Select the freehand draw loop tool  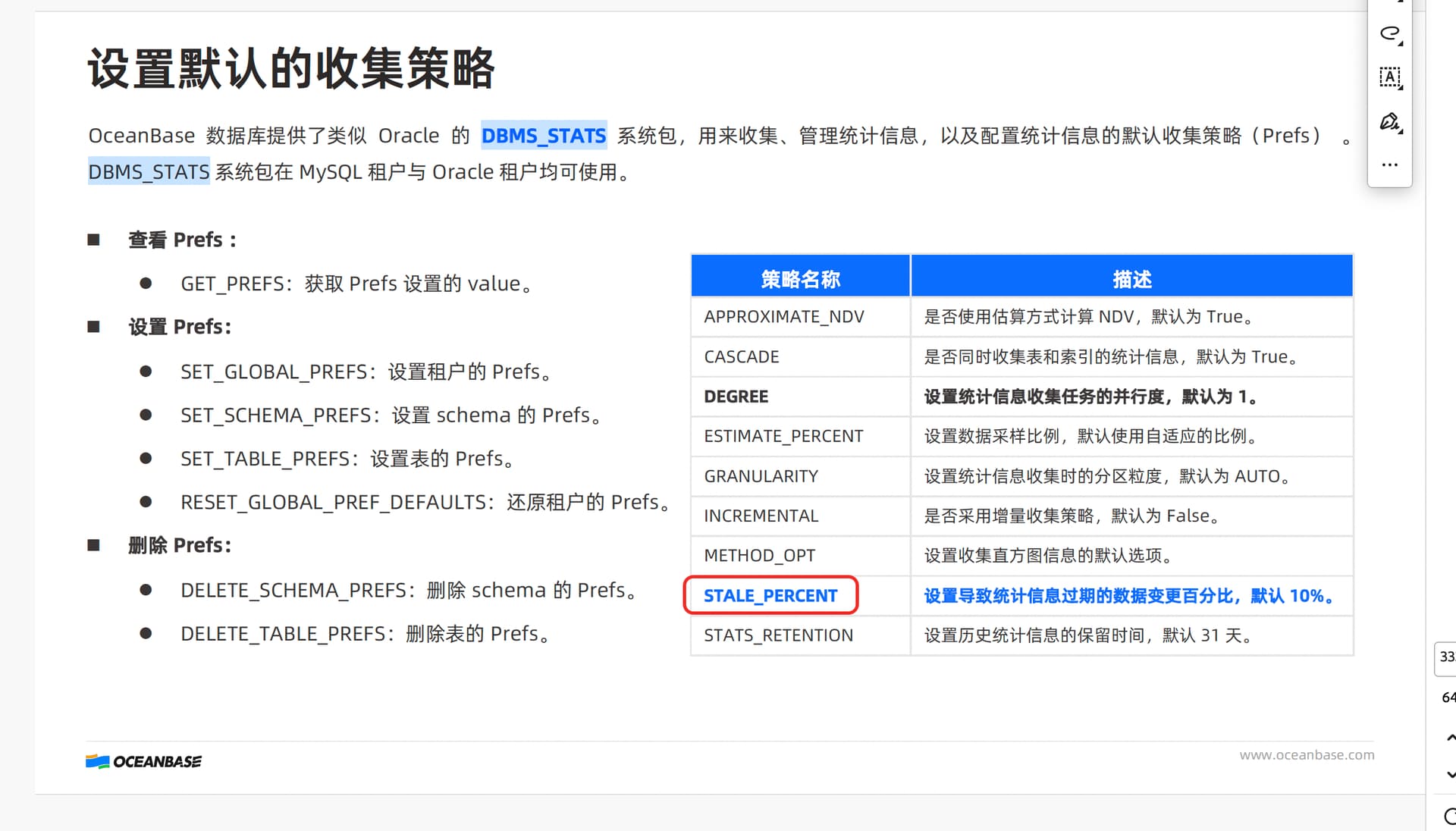click(1389, 33)
